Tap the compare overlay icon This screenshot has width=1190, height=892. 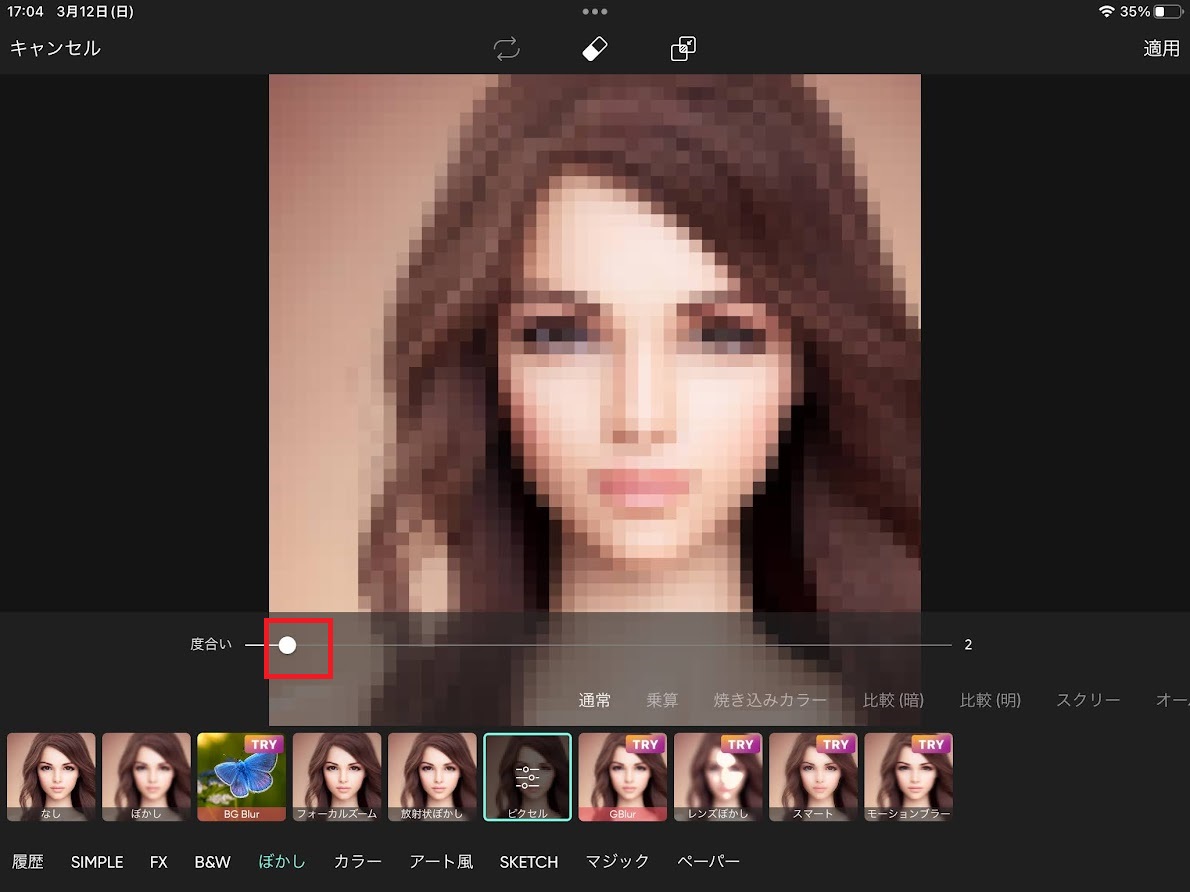click(683, 49)
